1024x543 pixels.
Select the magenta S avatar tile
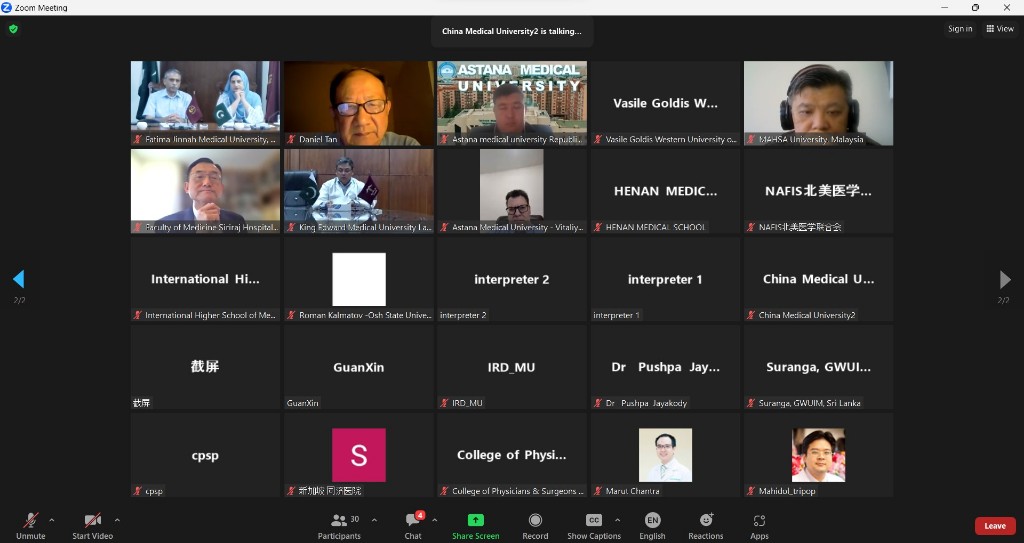(x=359, y=455)
